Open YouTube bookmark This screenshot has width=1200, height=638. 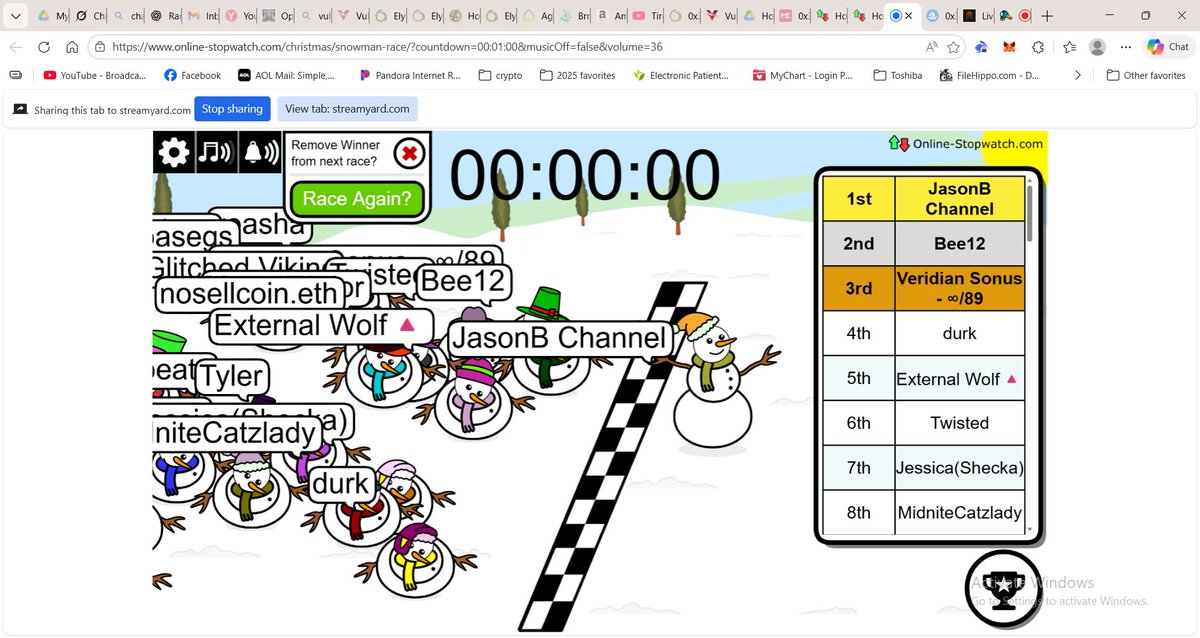tap(95, 75)
